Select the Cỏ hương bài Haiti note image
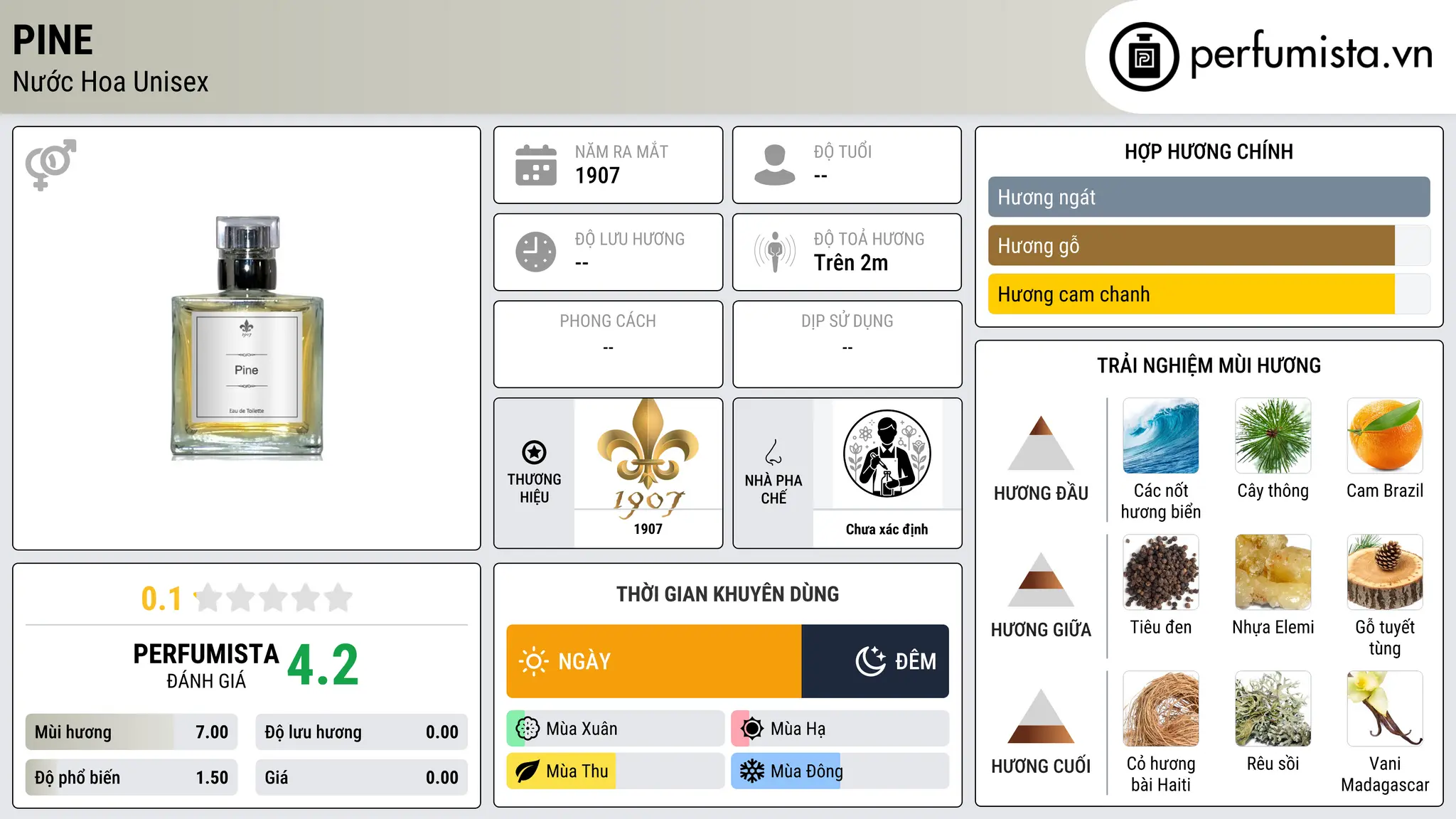This screenshot has height=819, width=1456. click(x=1161, y=709)
